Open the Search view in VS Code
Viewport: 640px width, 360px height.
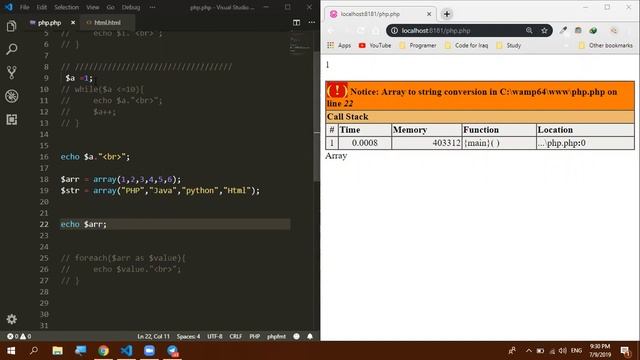11,49
